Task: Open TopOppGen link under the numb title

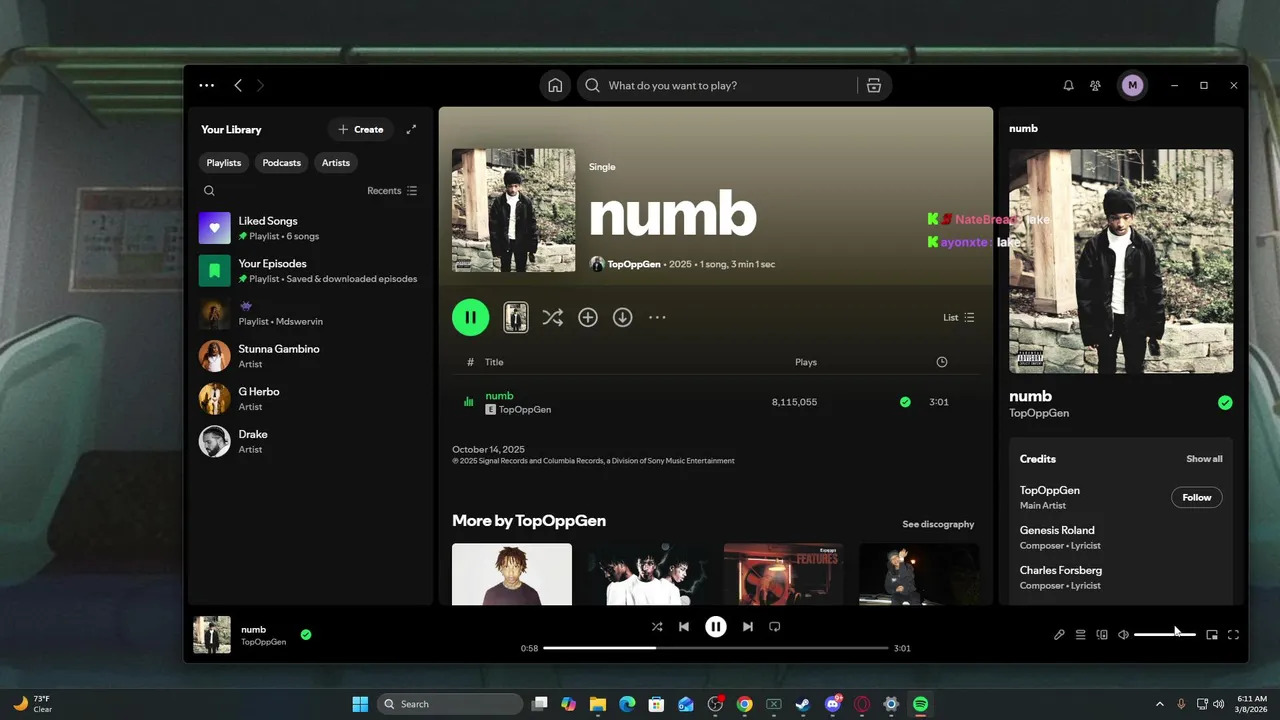Action: (x=634, y=264)
